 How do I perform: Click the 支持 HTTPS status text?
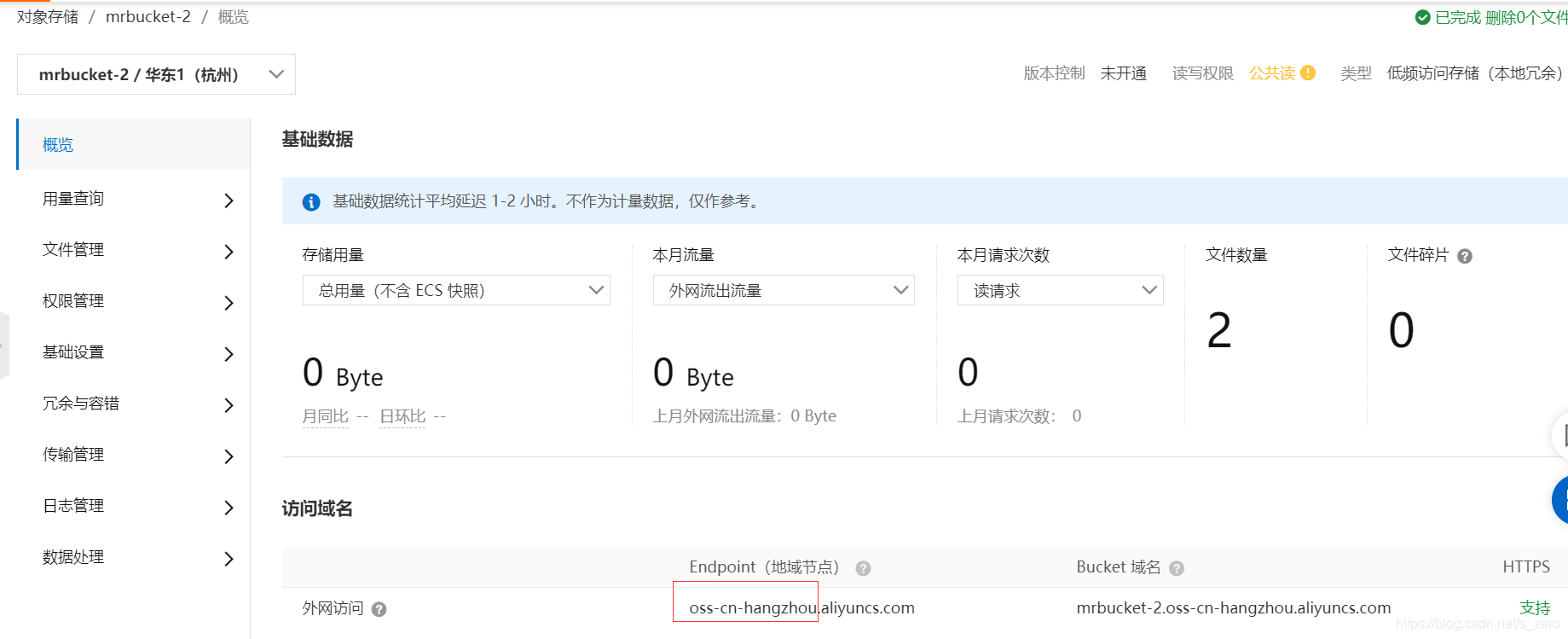click(1535, 607)
